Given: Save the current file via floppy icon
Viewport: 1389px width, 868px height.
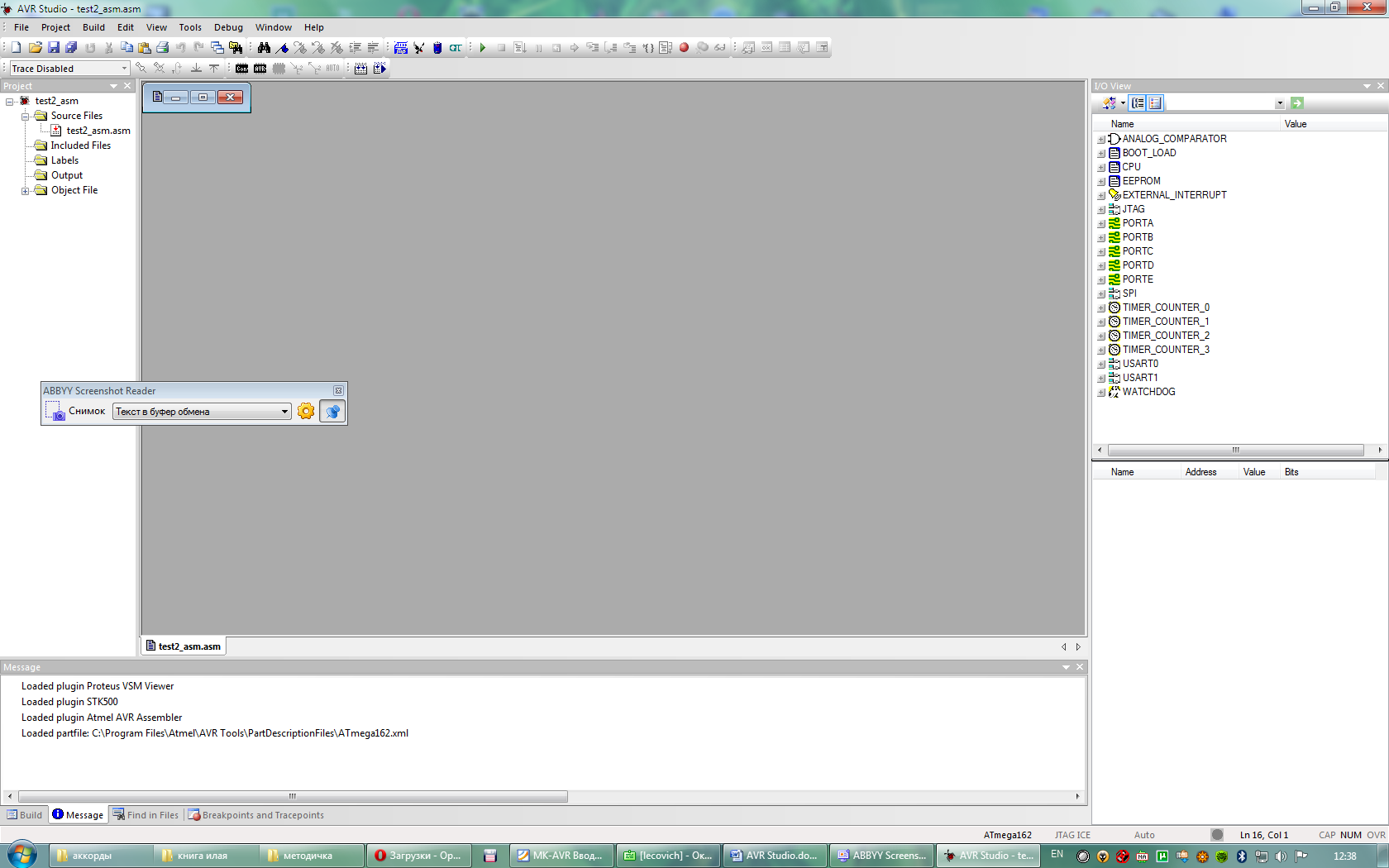Looking at the screenshot, I should (53, 48).
